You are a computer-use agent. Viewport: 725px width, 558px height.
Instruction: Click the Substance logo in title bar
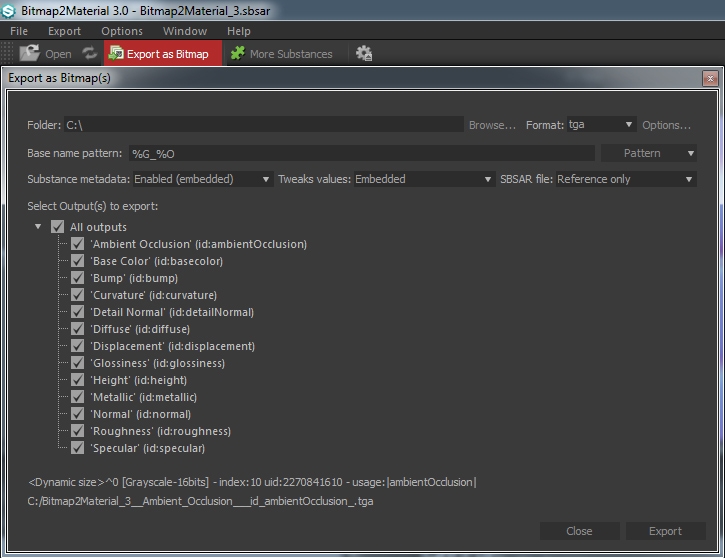[x=8, y=11]
